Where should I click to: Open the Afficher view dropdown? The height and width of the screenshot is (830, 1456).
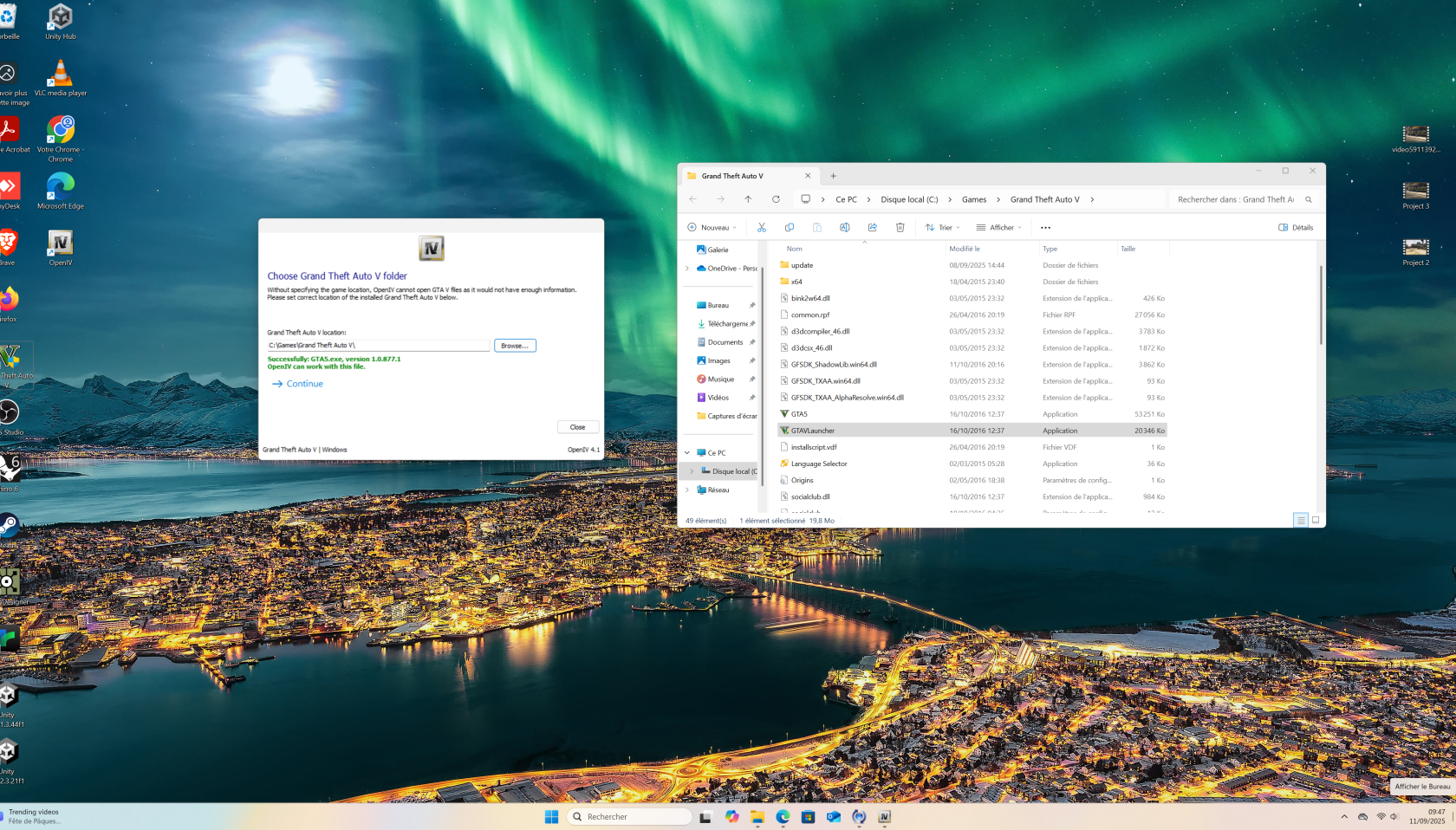click(998, 228)
